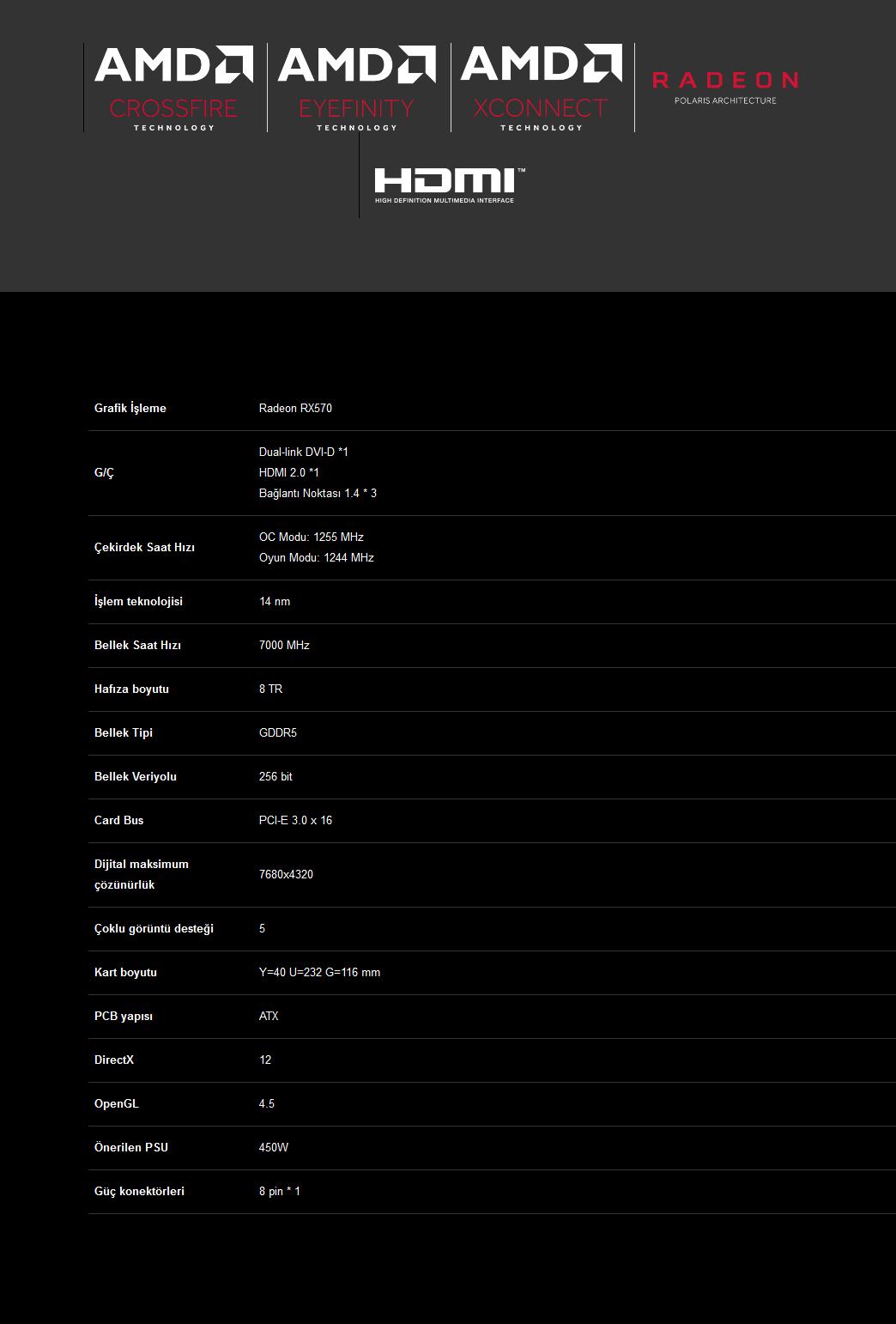Screen dimensions: 896x1324
Task: Select 'Bağlantı Noktası 1.4 * 3' text
Action: [318, 493]
